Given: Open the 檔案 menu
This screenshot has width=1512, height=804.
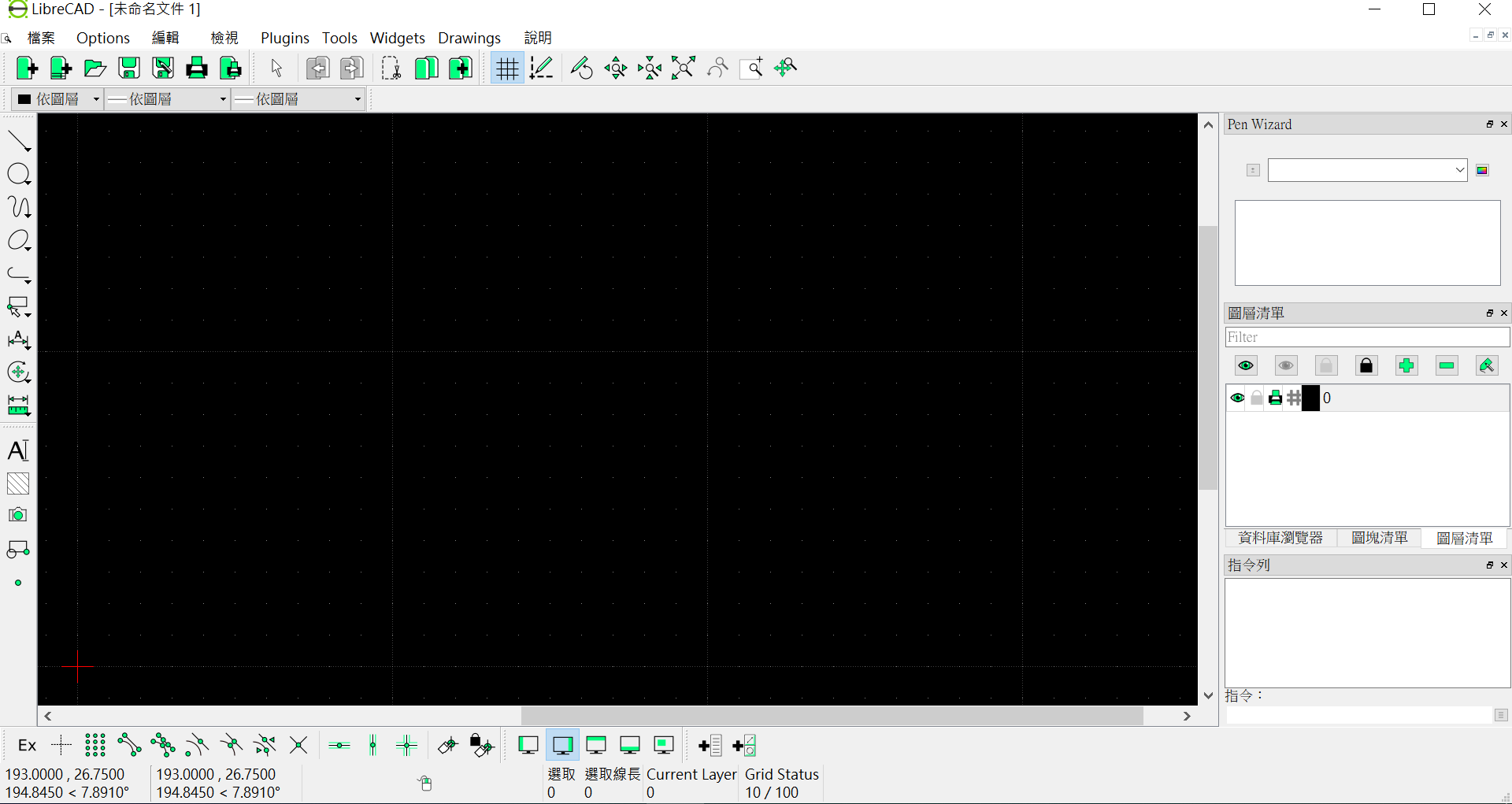Looking at the screenshot, I should pyautogui.click(x=41, y=38).
